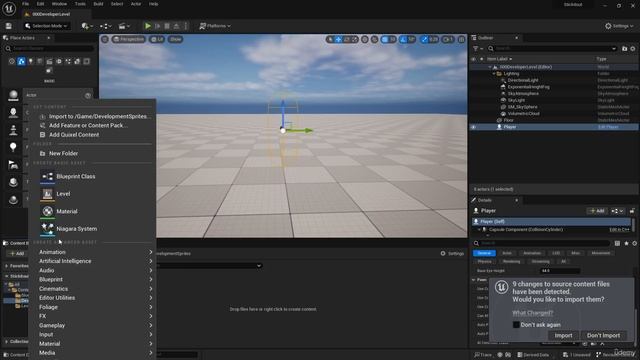Open the Build menu in the menu bar
Viewport: 640px width, 360px height.
click(x=98, y=4)
